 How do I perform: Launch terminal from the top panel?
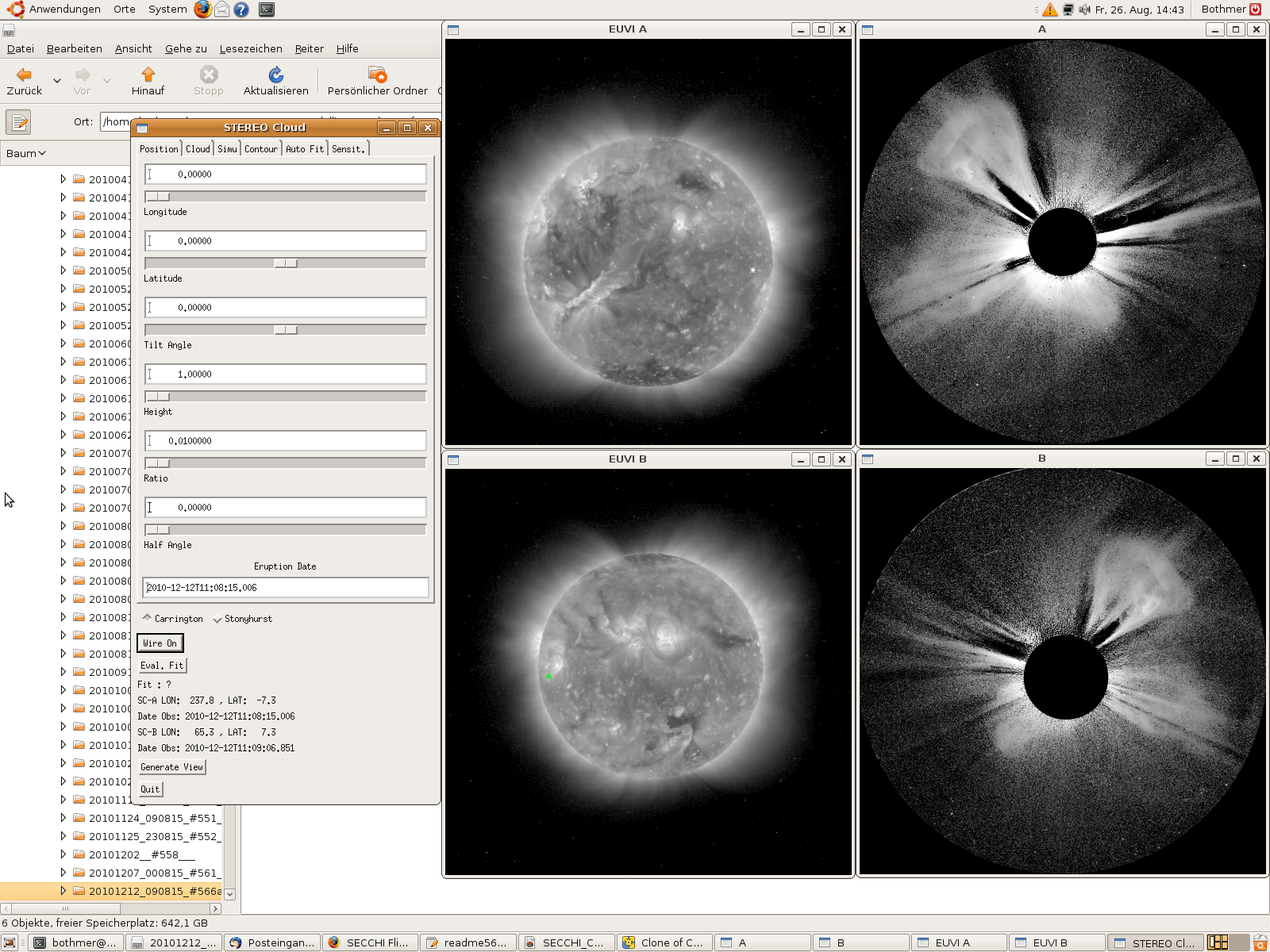267,10
